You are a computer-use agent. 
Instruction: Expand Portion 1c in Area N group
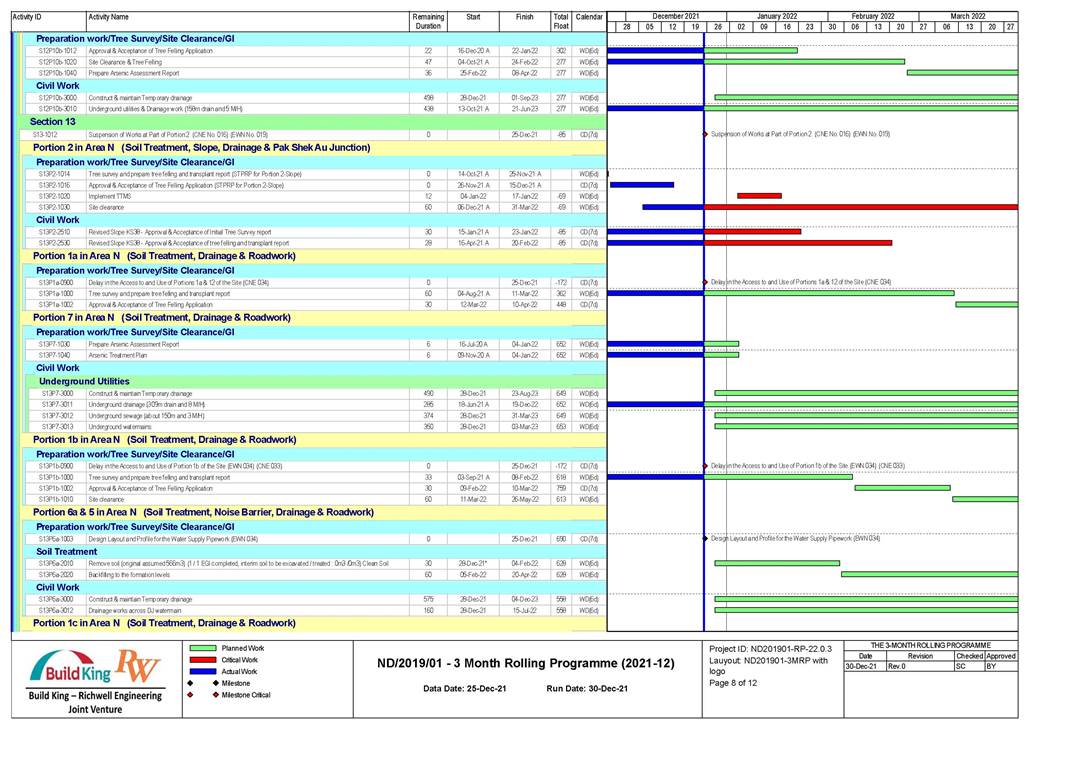coord(164,623)
